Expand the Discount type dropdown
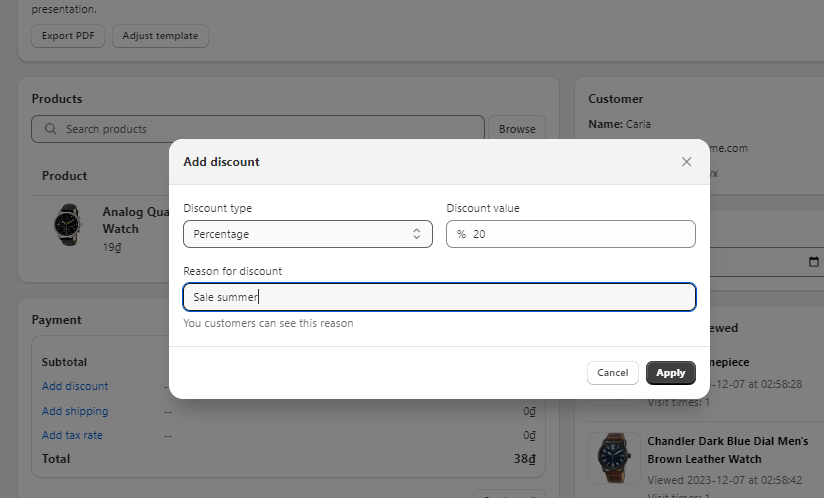Viewport: 824px width, 498px height. pos(307,234)
